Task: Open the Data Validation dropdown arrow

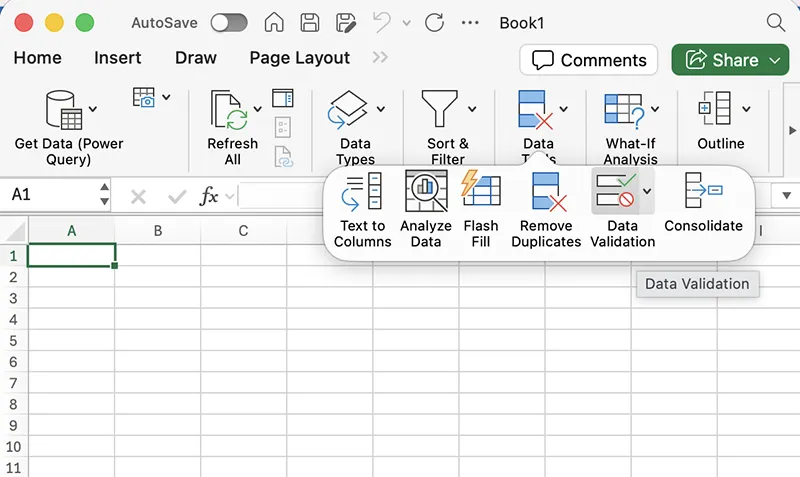Action: (x=647, y=191)
